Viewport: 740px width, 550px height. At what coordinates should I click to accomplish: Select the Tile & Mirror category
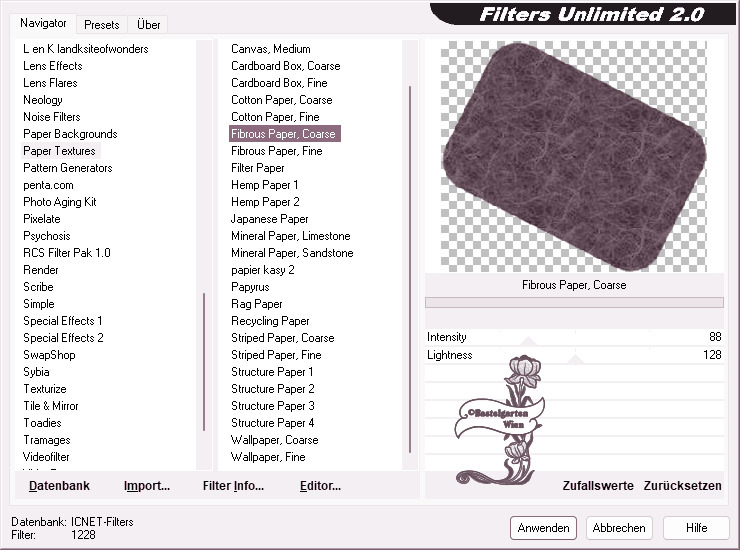coord(51,406)
